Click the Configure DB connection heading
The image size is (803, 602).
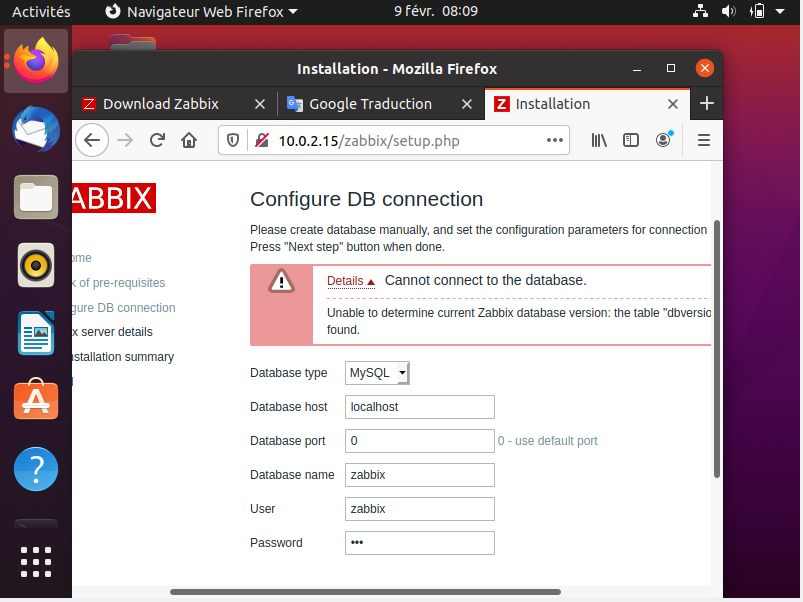[x=366, y=199]
